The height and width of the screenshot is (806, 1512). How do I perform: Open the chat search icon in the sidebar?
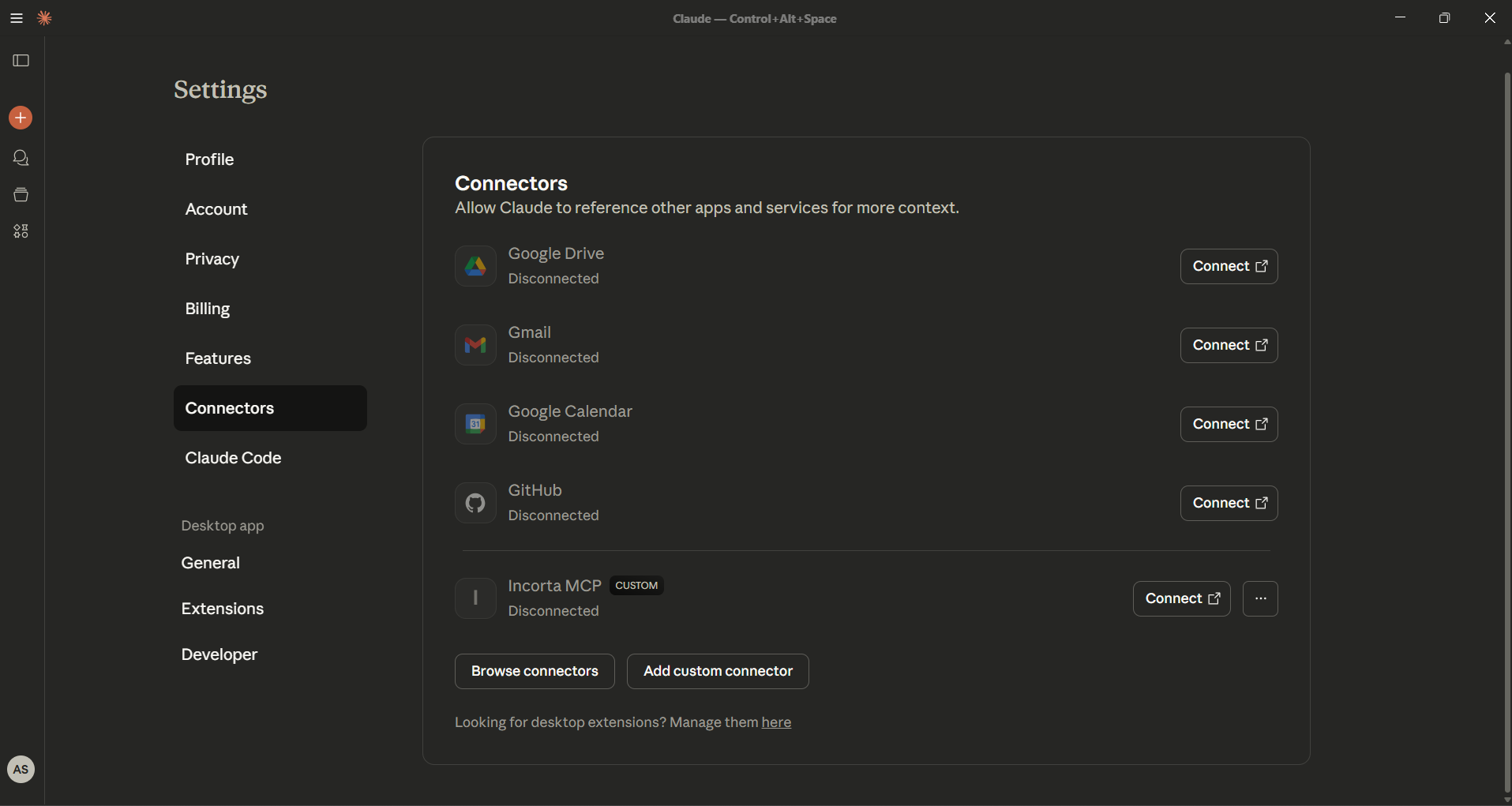[x=21, y=158]
